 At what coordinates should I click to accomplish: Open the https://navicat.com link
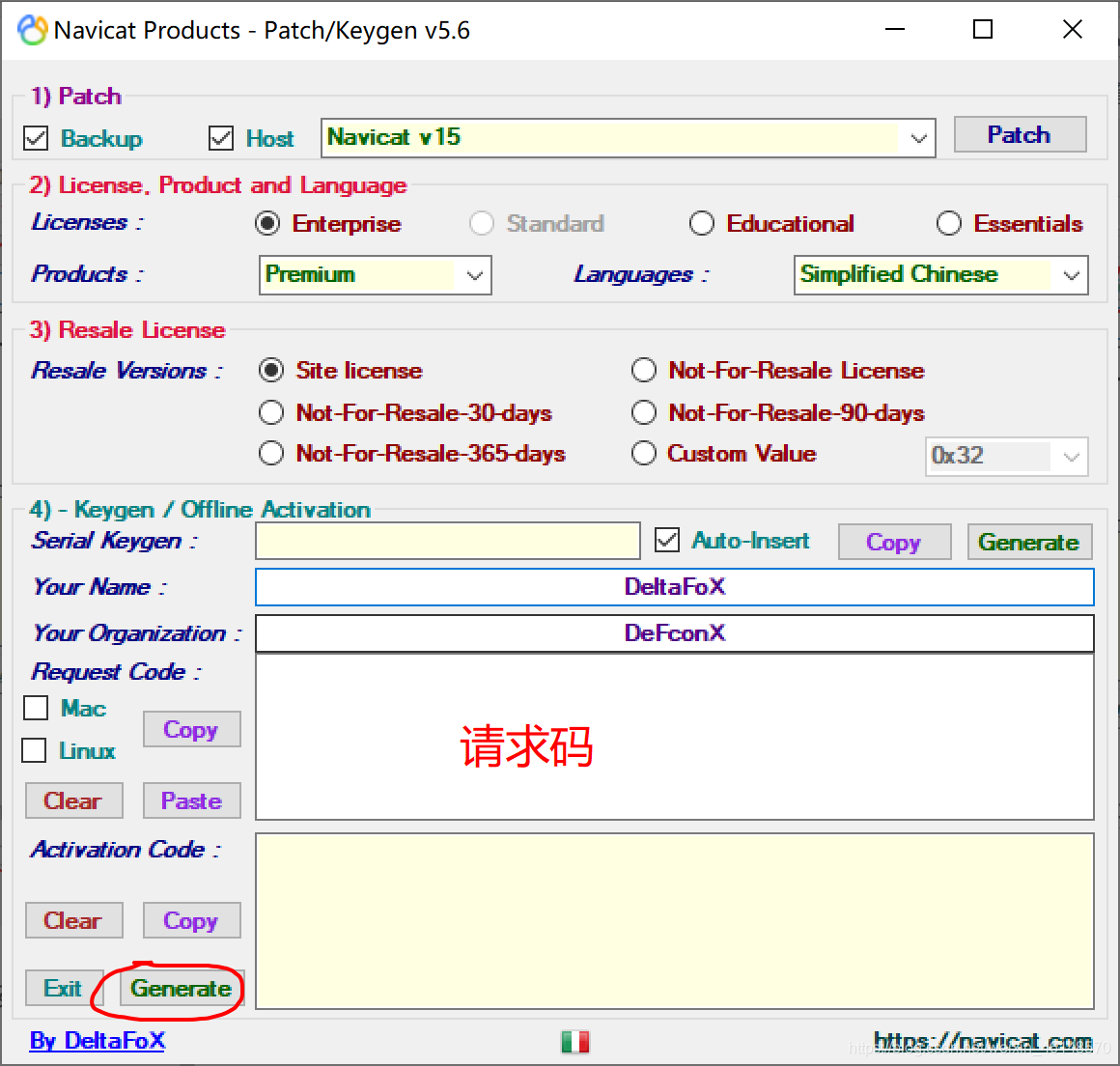[x=983, y=1041]
